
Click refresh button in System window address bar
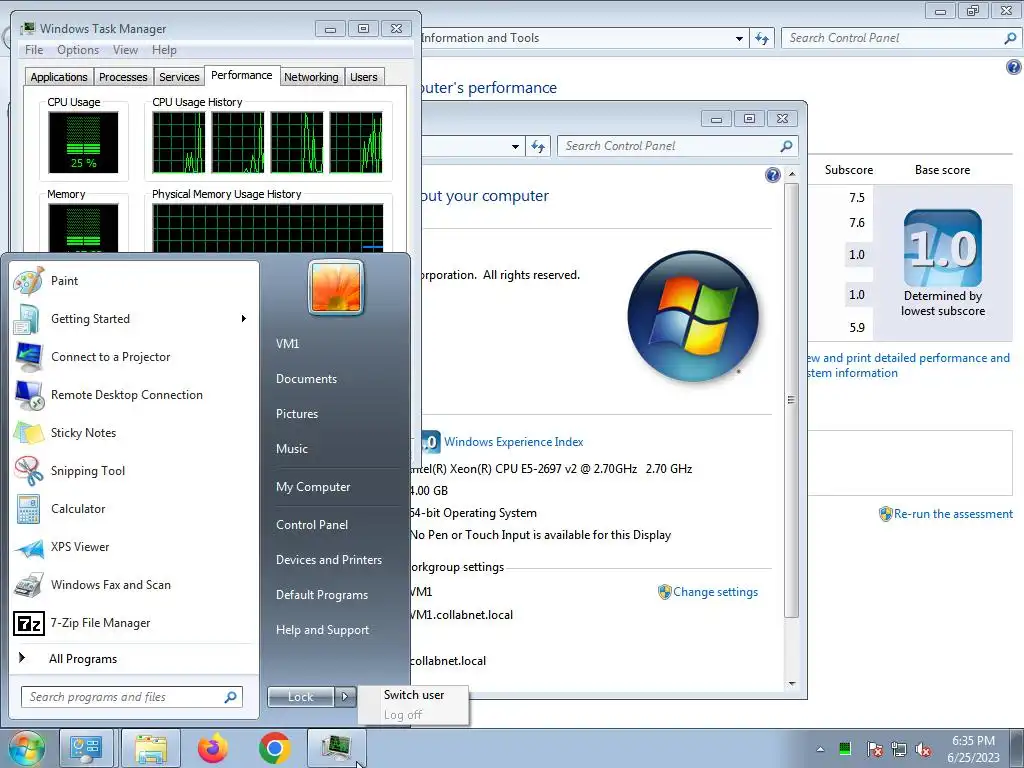click(538, 146)
